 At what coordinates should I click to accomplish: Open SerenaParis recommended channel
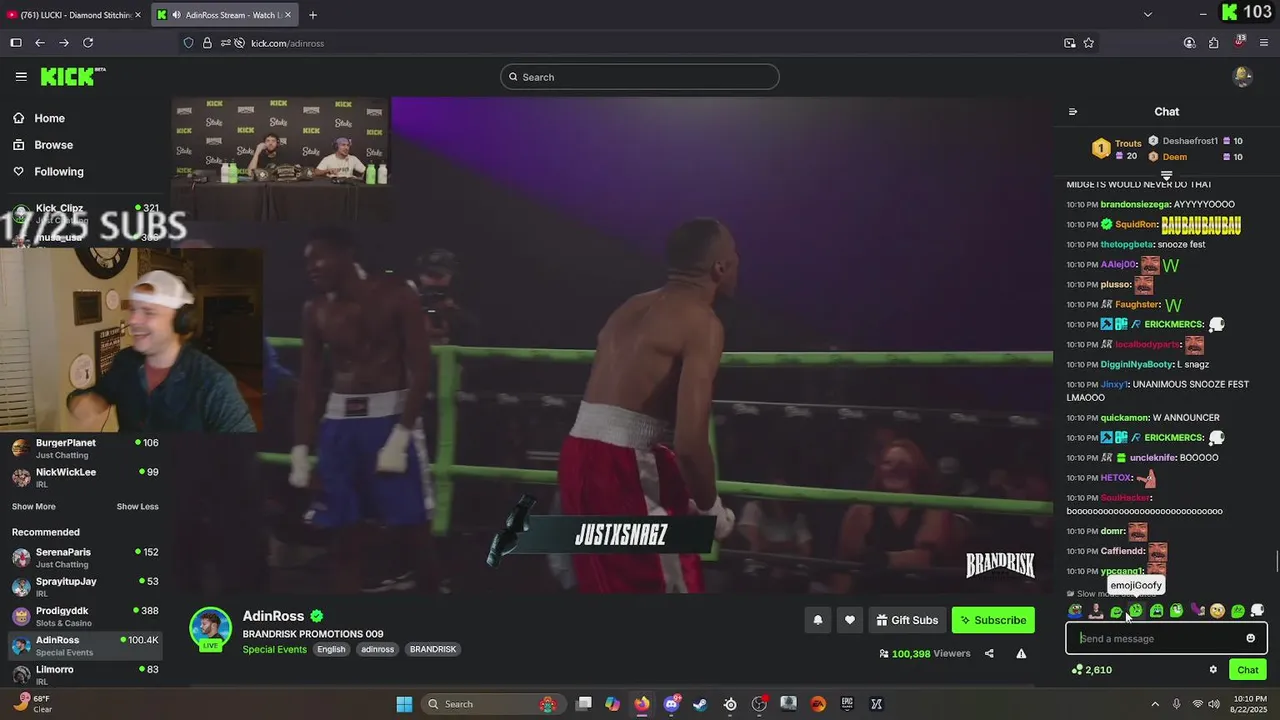[85, 558]
